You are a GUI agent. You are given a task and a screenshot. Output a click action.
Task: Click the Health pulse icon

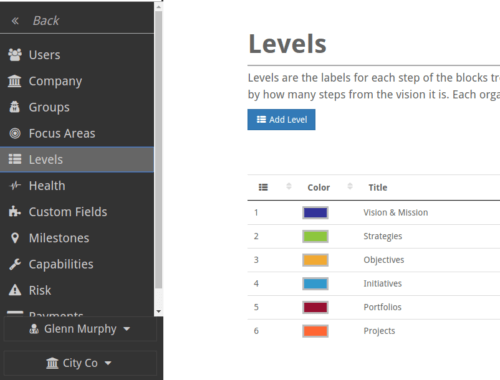(x=15, y=186)
